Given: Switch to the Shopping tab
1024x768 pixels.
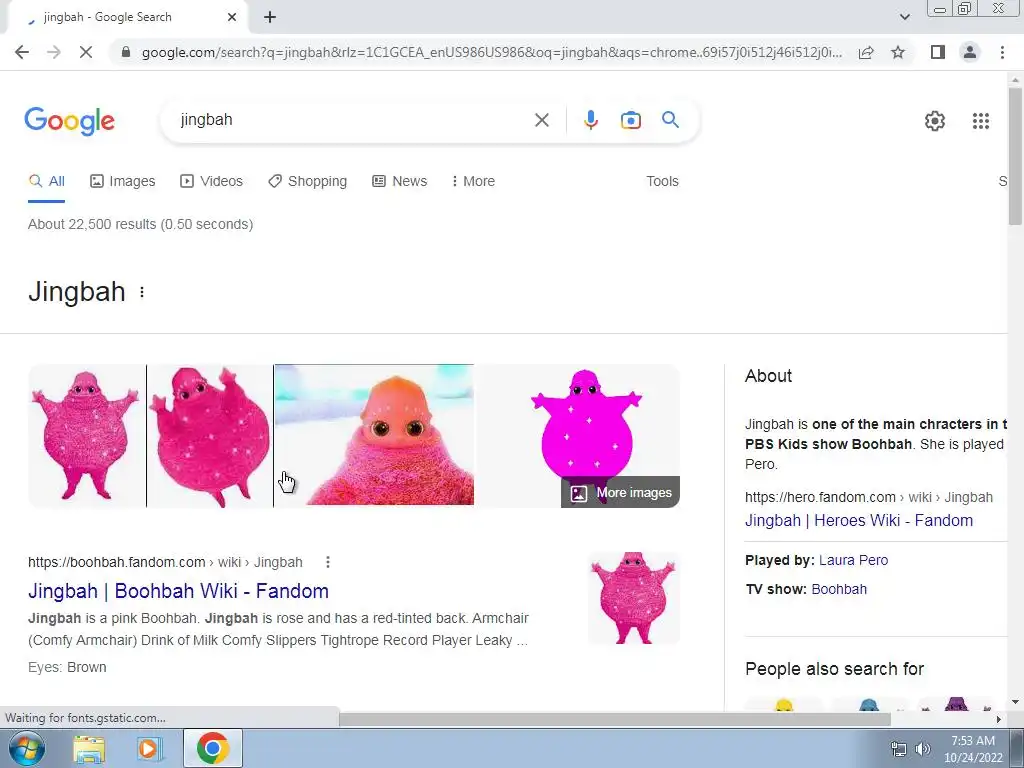Looking at the screenshot, I should (x=308, y=181).
